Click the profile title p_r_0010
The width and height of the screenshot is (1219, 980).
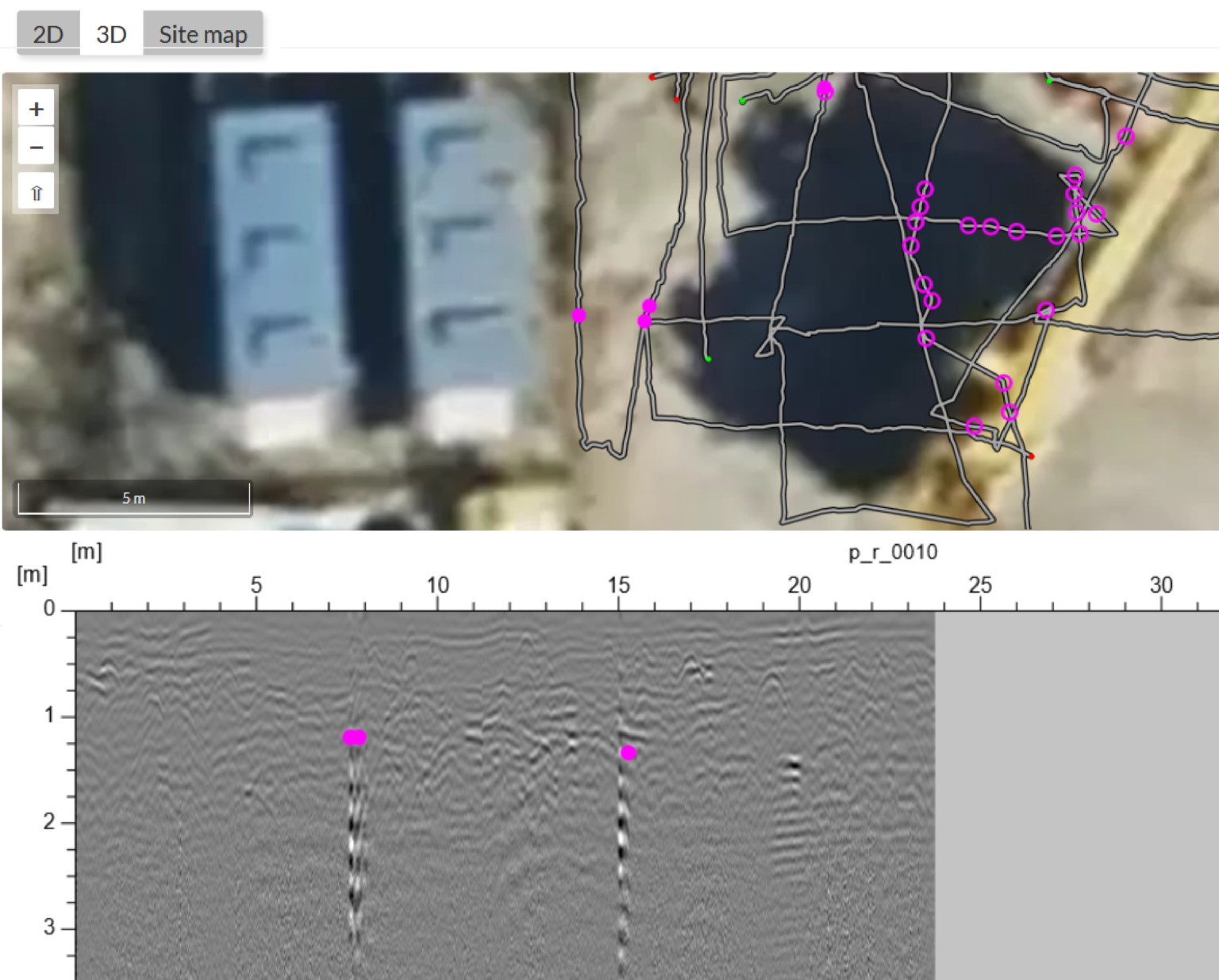(892, 552)
